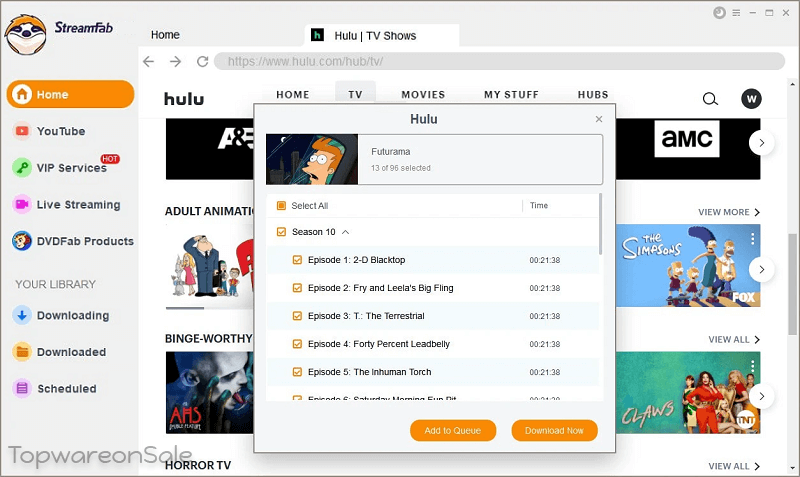
Task: Open the Futurama thumbnail in dialog
Action: point(312,159)
